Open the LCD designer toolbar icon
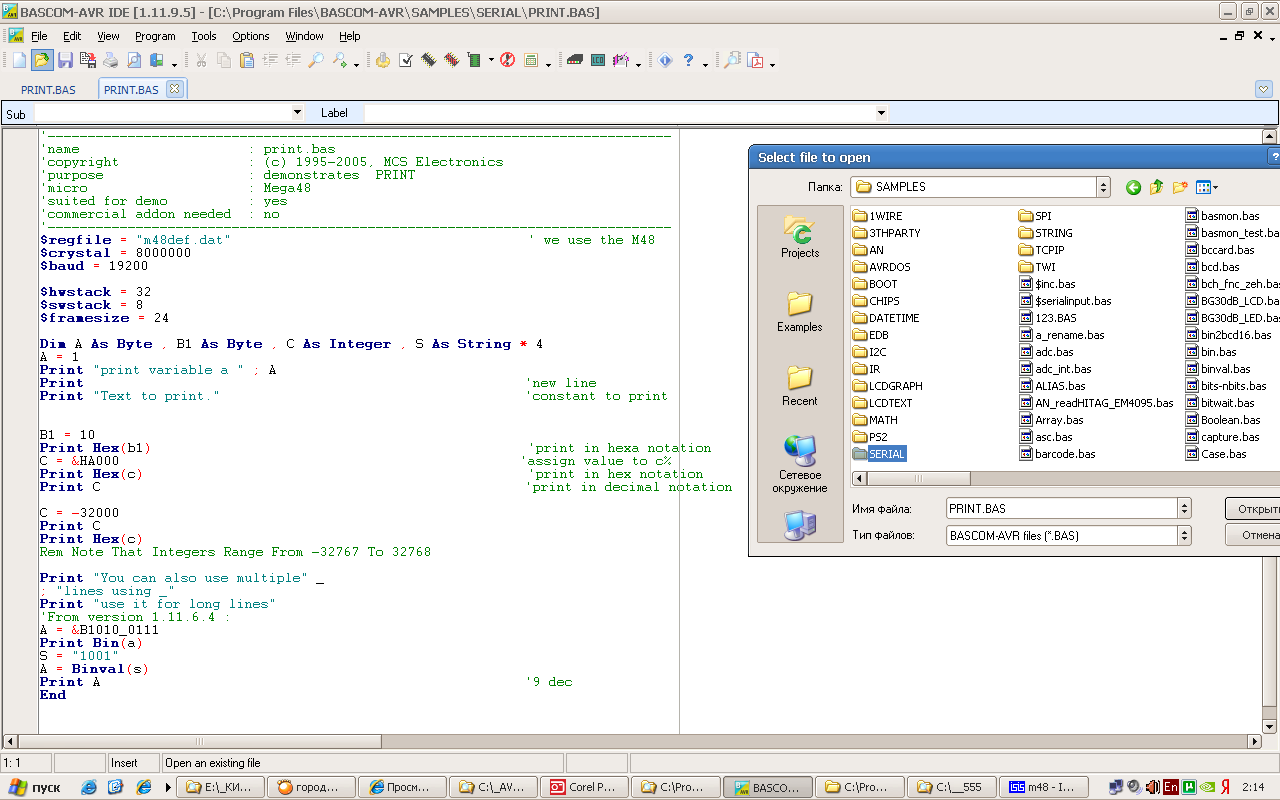 [x=598, y=60]
